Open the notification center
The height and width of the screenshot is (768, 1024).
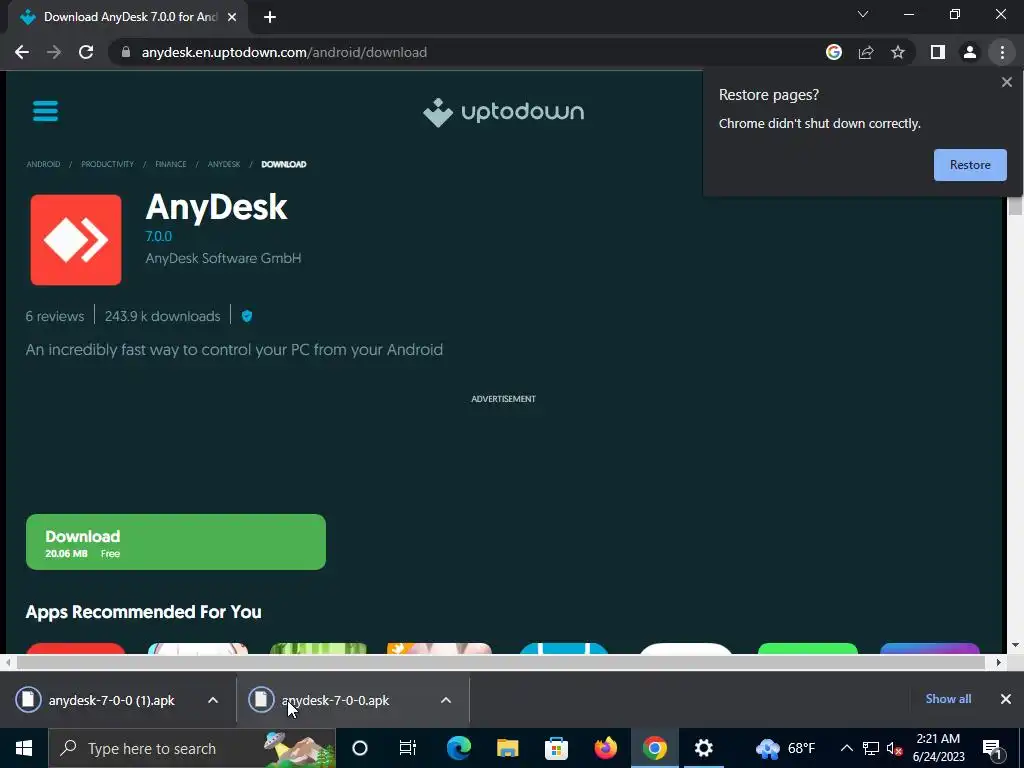tap(991, 748)
